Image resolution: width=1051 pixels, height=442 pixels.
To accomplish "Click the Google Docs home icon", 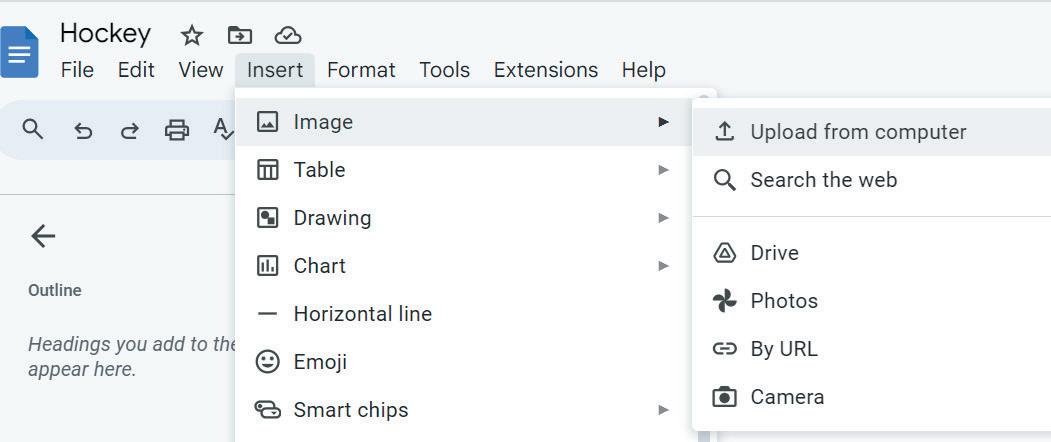I will (20, 52).
